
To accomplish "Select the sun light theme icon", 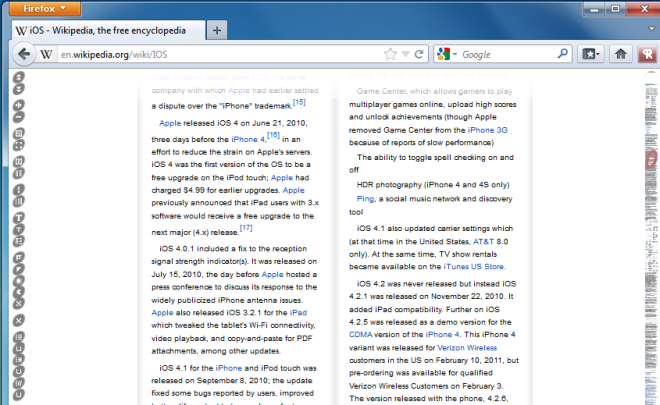I will pos(19,281).
